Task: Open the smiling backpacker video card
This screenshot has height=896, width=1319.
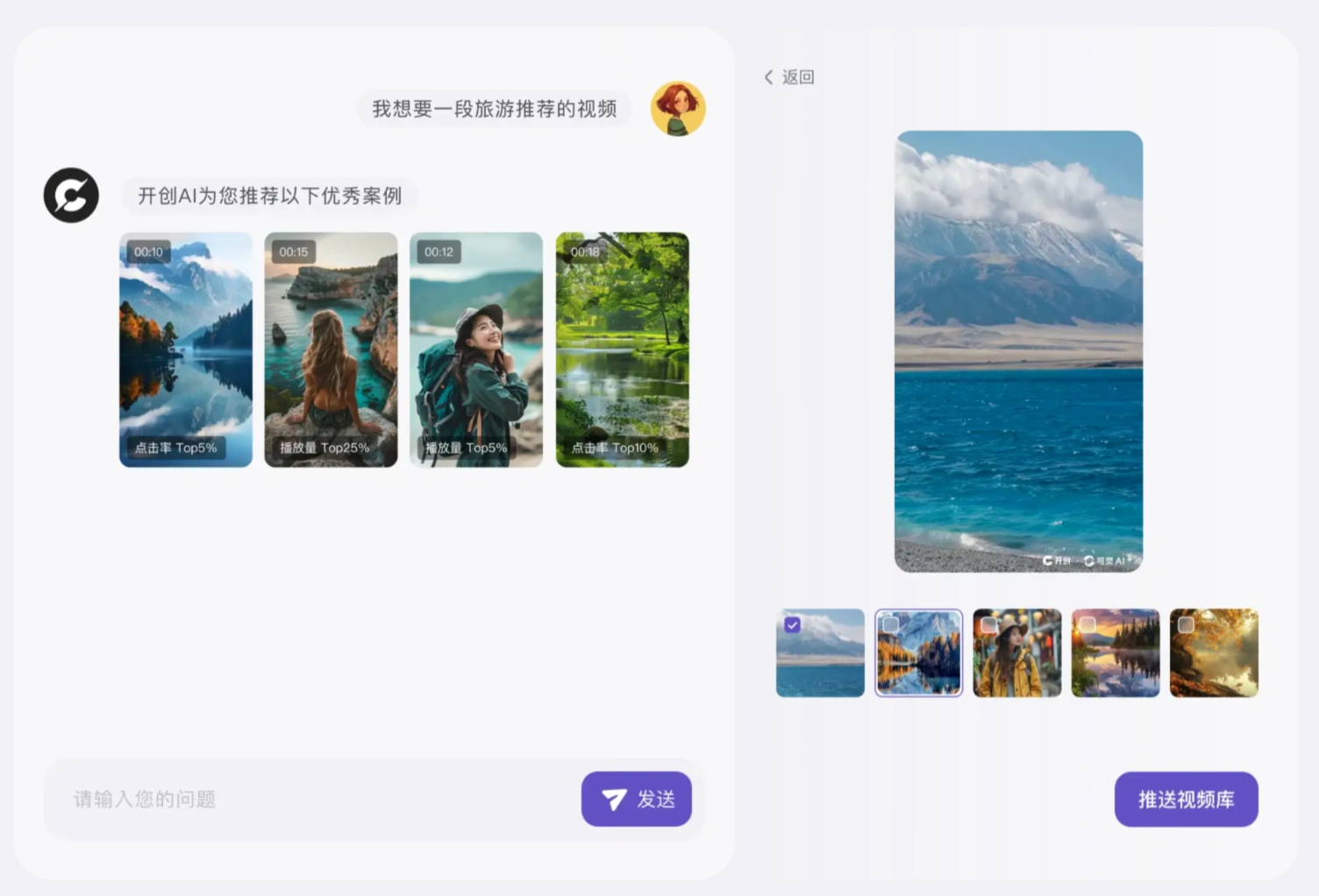Action: [x=476, y=351]
